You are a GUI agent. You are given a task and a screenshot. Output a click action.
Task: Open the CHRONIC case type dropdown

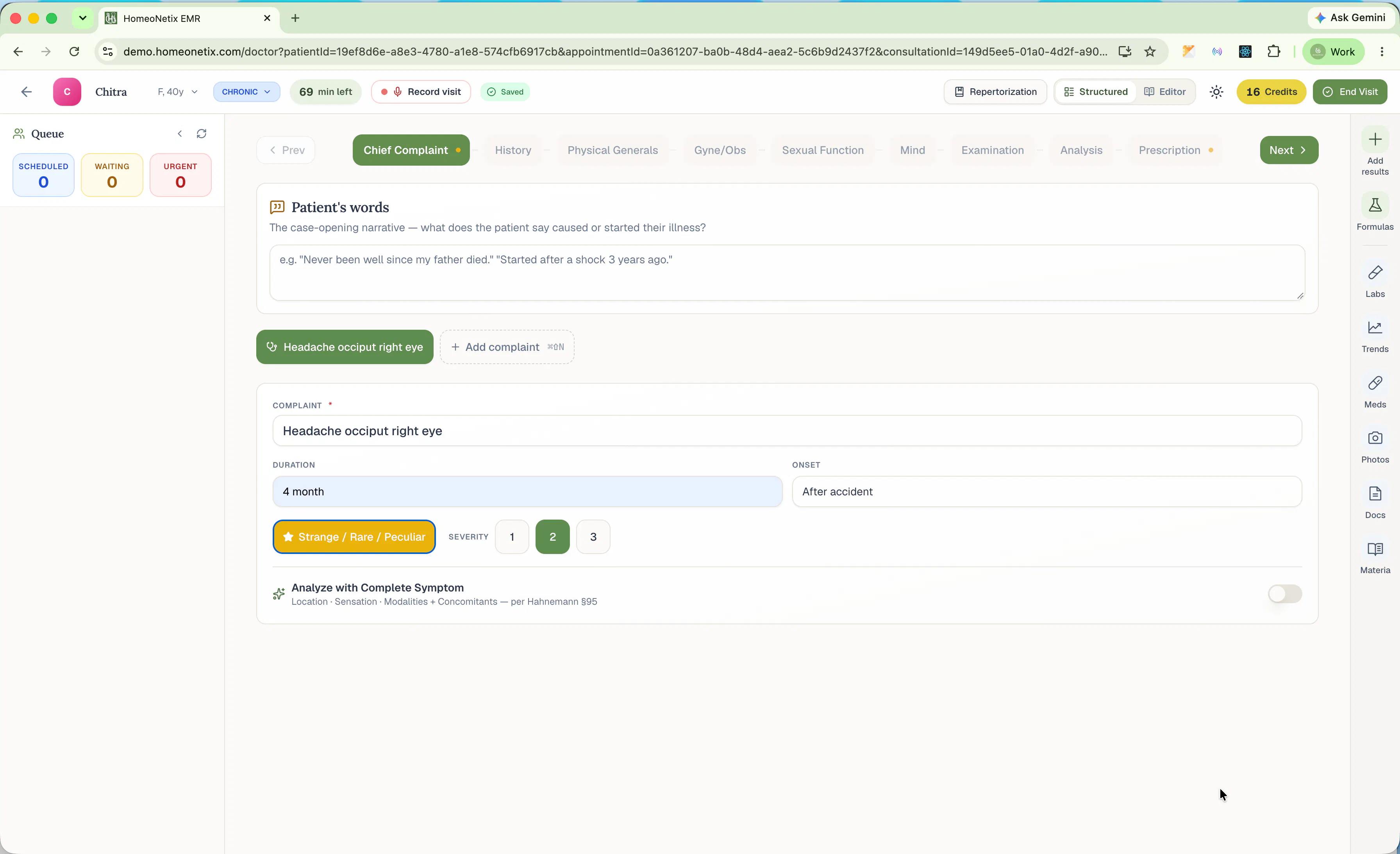pyautogui.click(x=246, y=92)
